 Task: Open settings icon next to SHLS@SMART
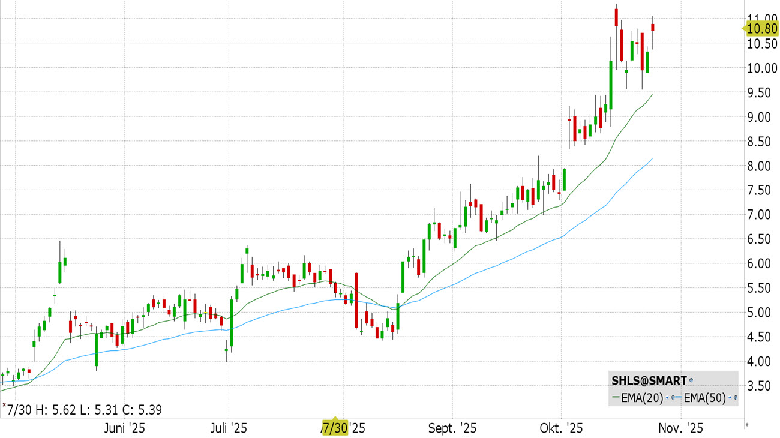click(x=691, y=380)
